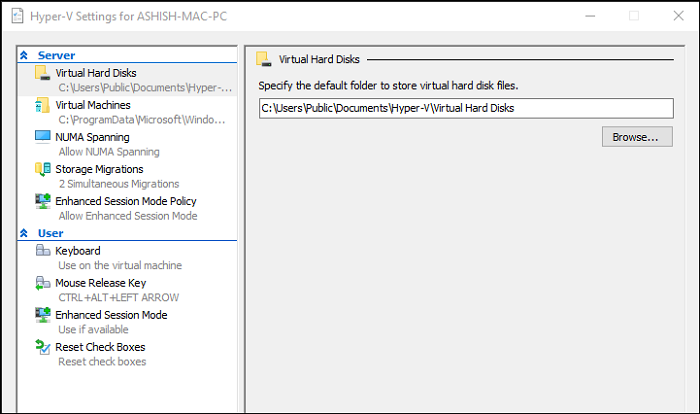This screenshot has height=414, width=700.
Task: Click the Virtual Hard Disks heading in right pane
Action: point(319,59)
